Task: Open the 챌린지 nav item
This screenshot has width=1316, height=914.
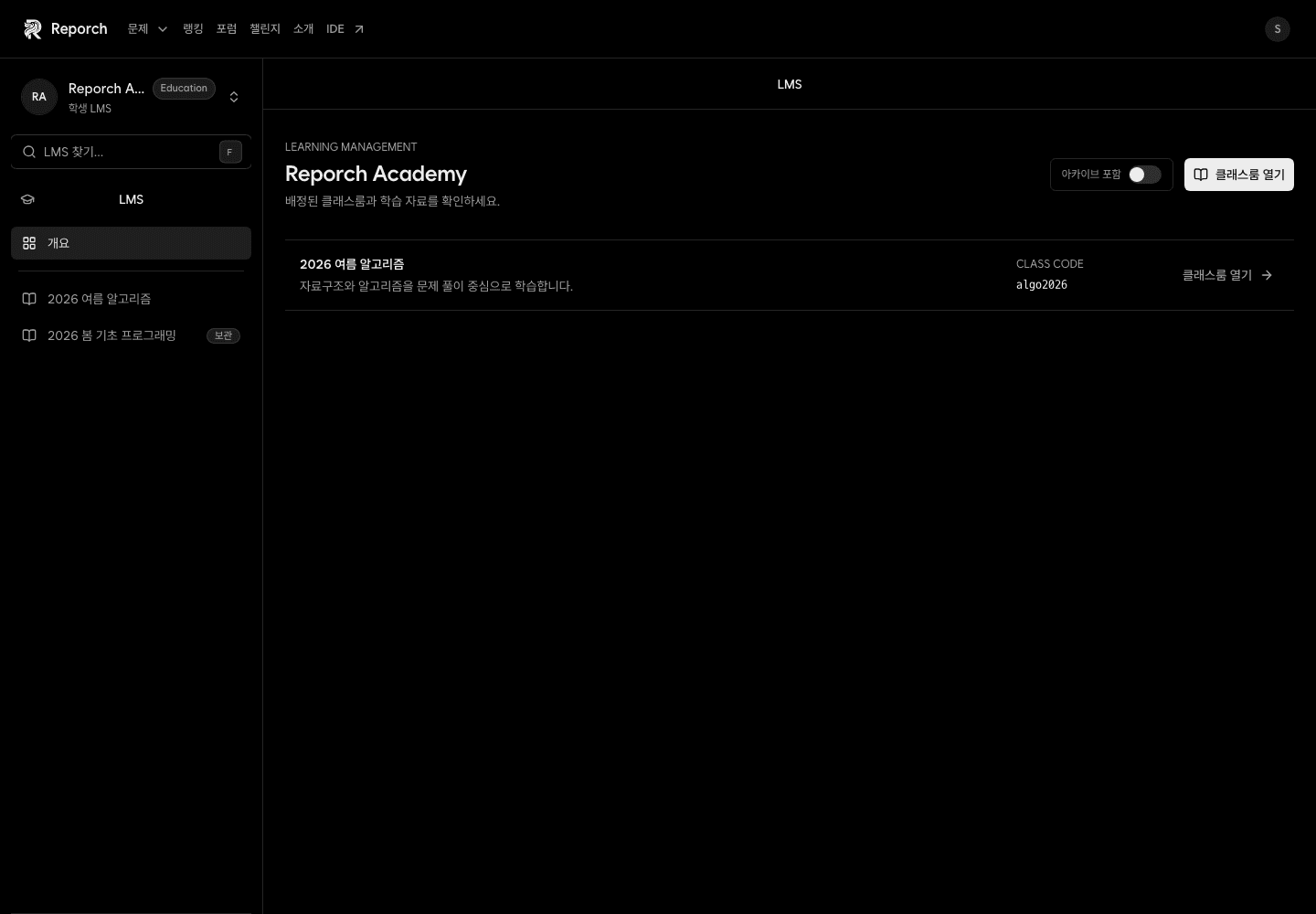Action: (x=265, y=29)
